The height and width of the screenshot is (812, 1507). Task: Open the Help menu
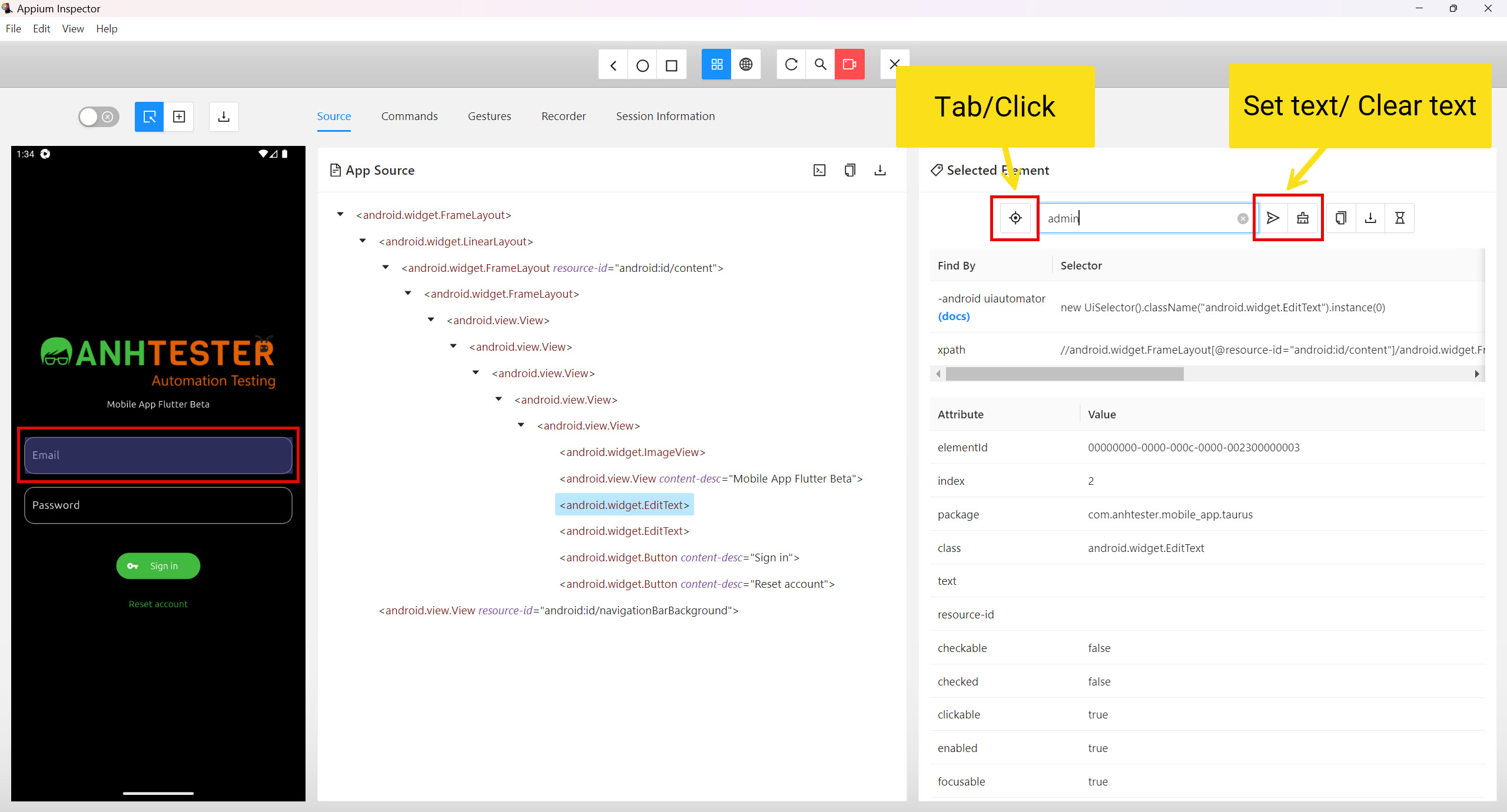tap(107, 29)
